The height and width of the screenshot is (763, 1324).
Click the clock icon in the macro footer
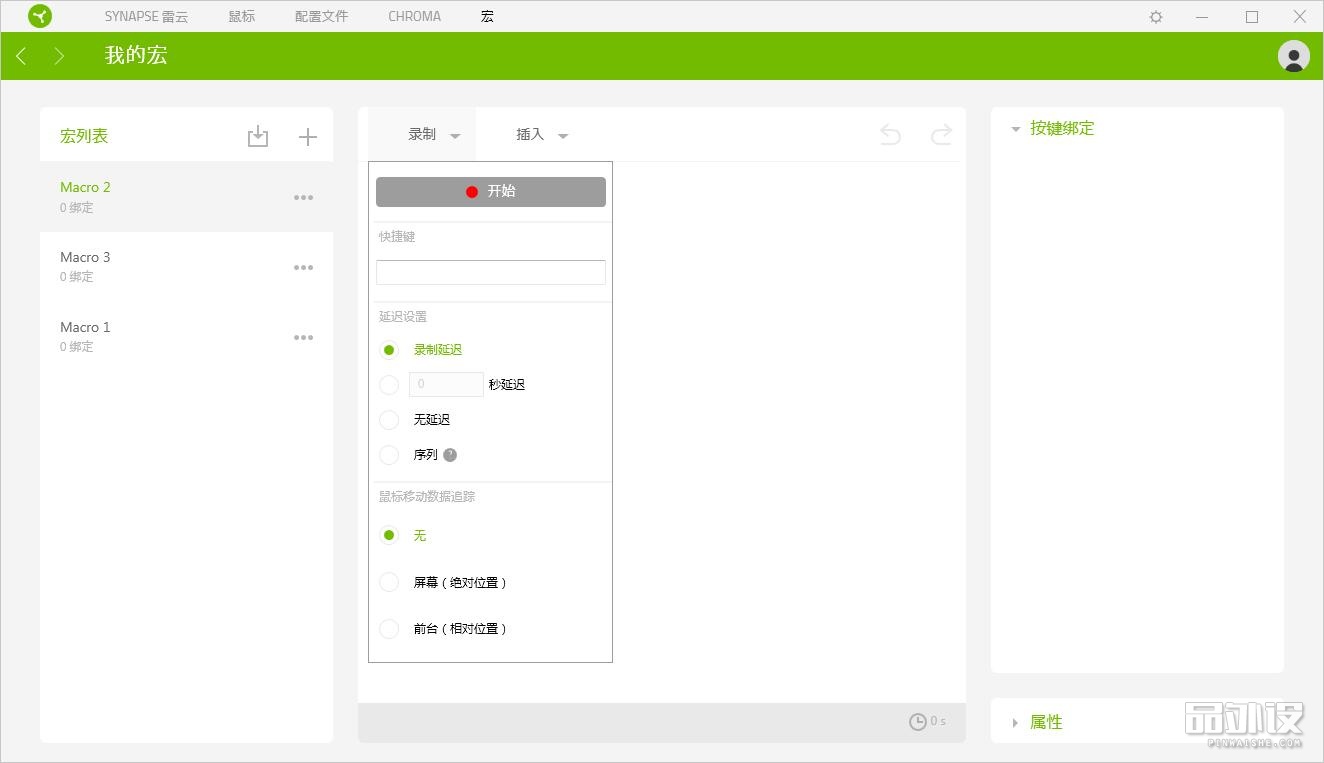click(x=917, y=722)
